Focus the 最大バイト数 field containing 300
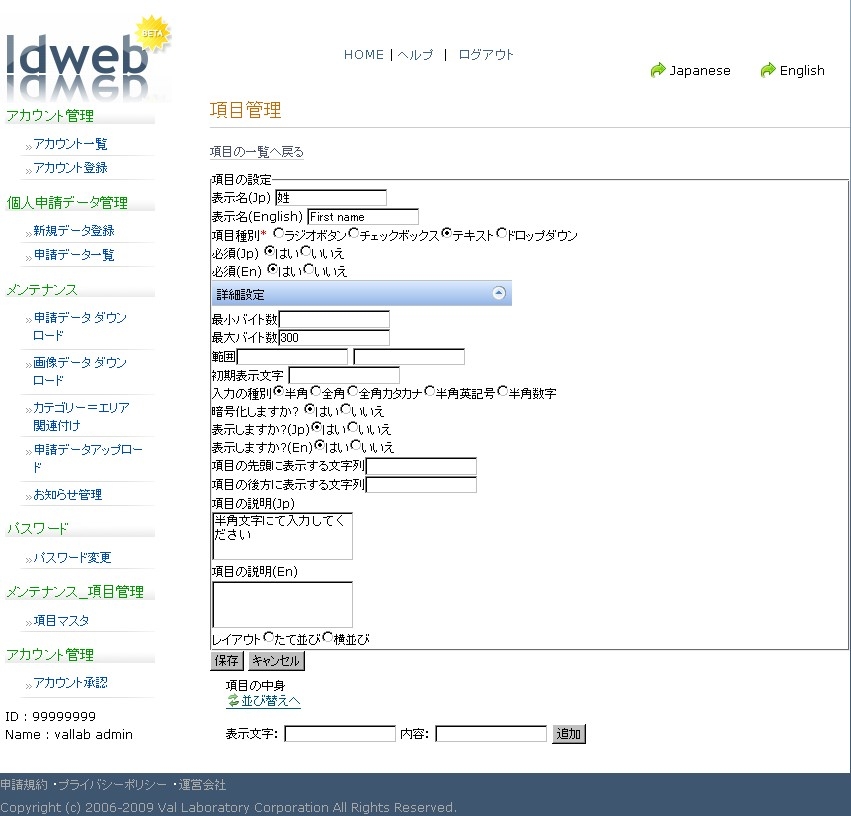The image size is (851, 816). coord(334,337)
